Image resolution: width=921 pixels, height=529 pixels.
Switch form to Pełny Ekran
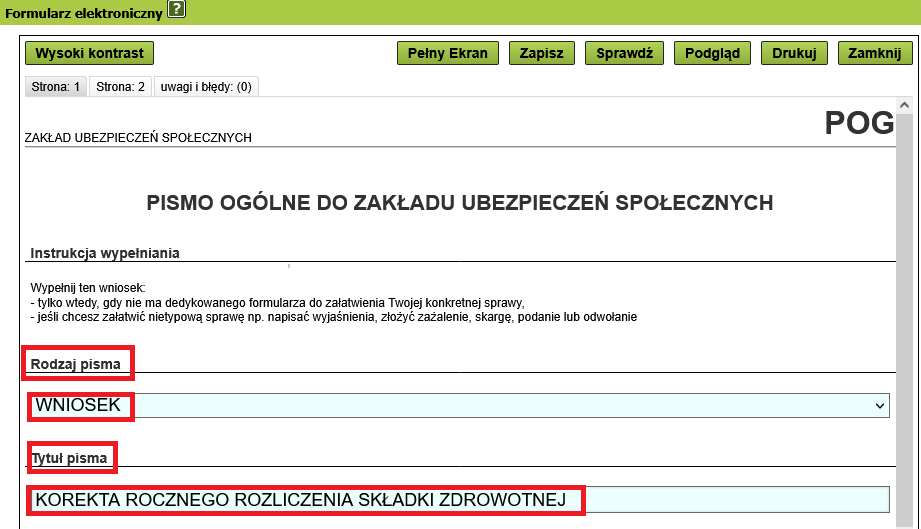tap(448, 53)
